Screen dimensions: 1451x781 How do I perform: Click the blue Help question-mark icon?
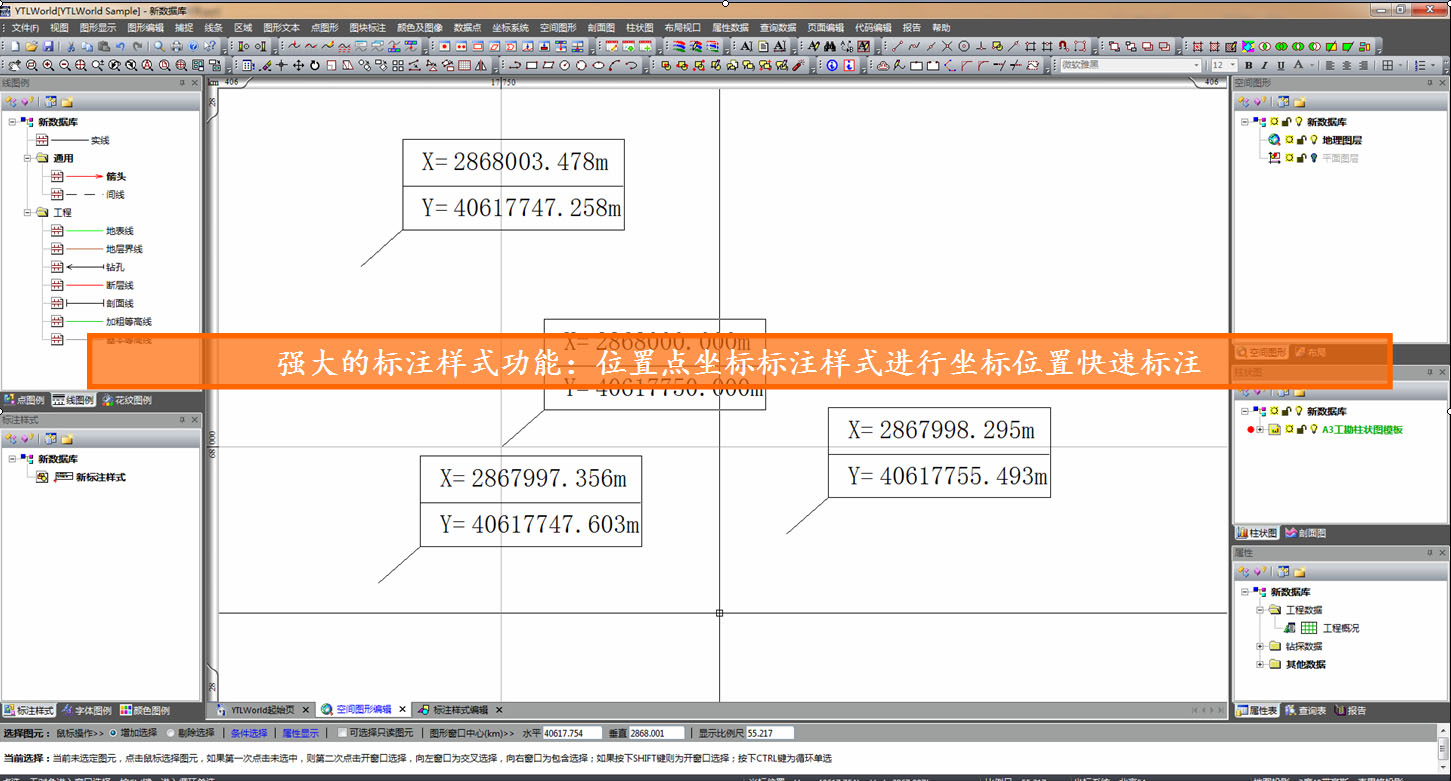click(193, 46)
